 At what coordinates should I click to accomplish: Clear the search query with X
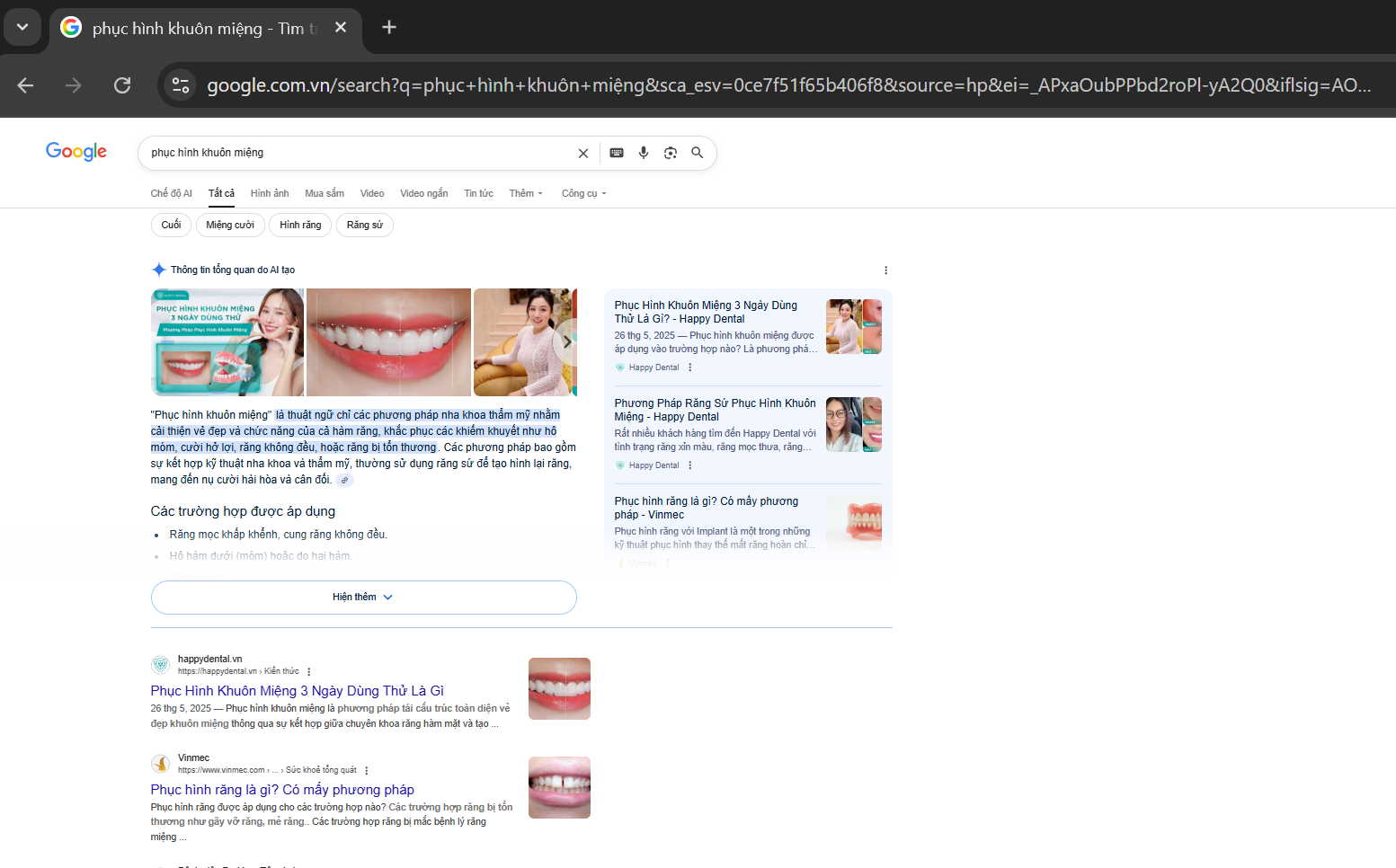pyautogui.click(x=583, y=154)
